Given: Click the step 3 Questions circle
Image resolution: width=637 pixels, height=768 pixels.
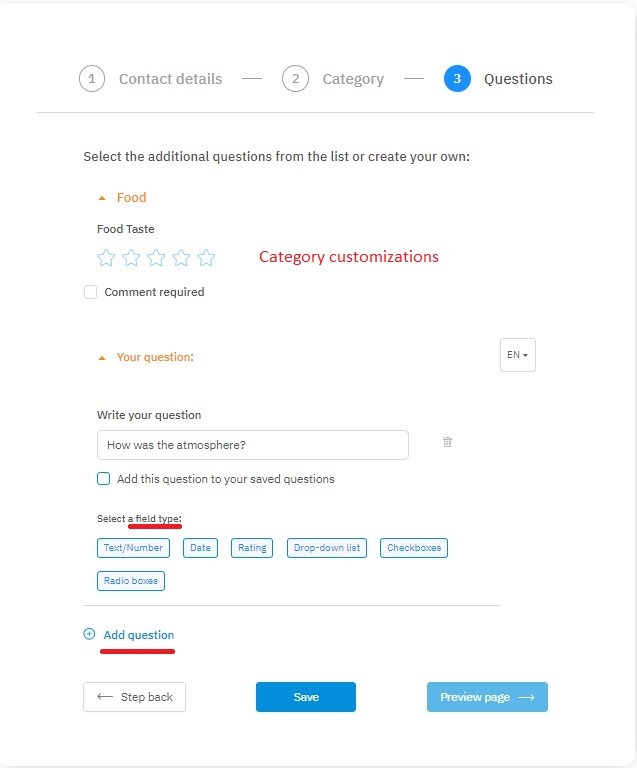Looking at the screenshot, I should click(457, 79).
